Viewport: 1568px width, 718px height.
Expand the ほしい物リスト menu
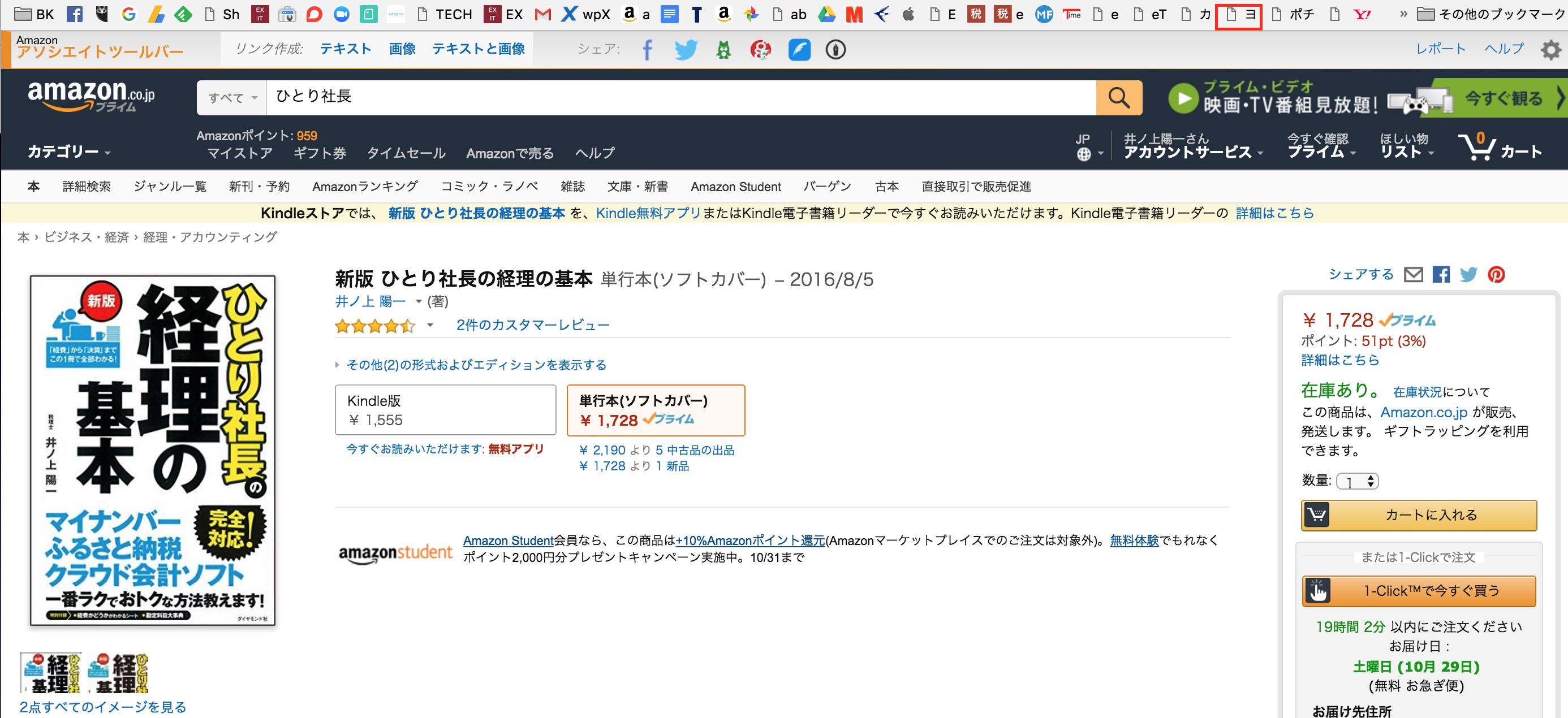1406,146
